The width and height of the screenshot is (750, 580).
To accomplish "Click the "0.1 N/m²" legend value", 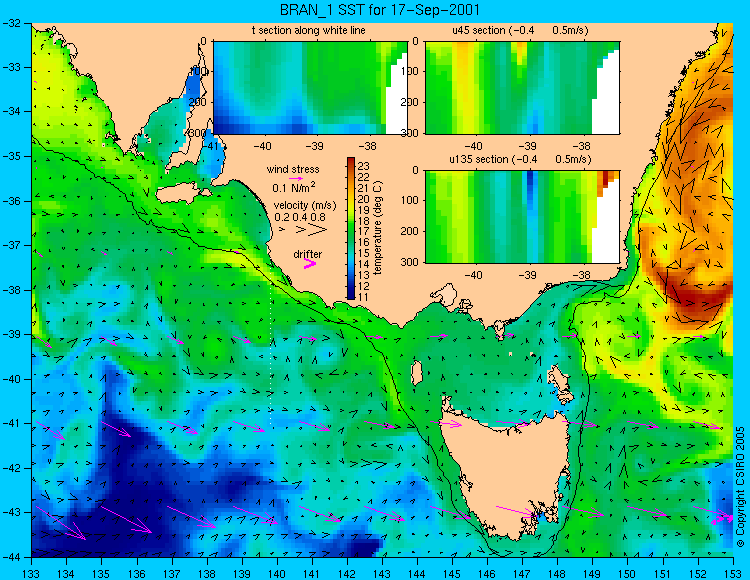I will tap(294, 187).
